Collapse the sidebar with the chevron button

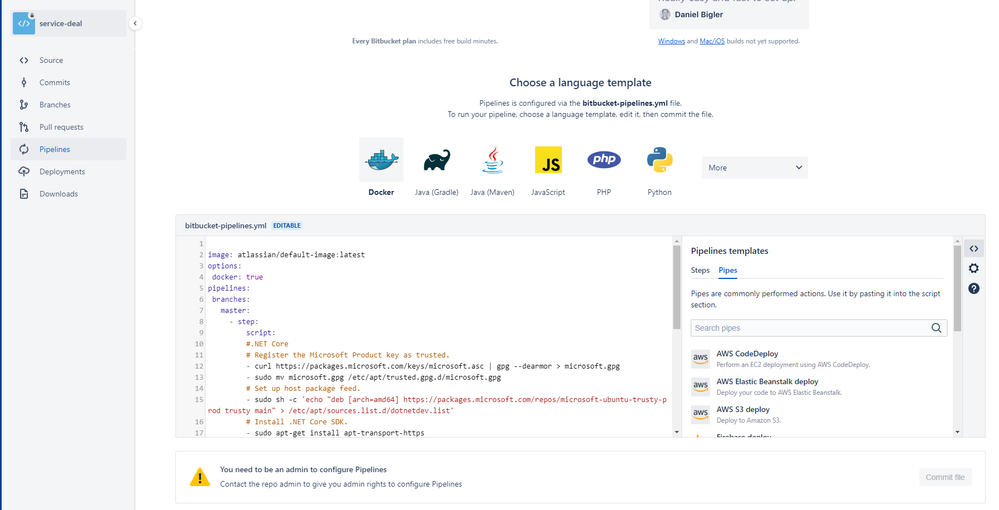click(134, 24)
